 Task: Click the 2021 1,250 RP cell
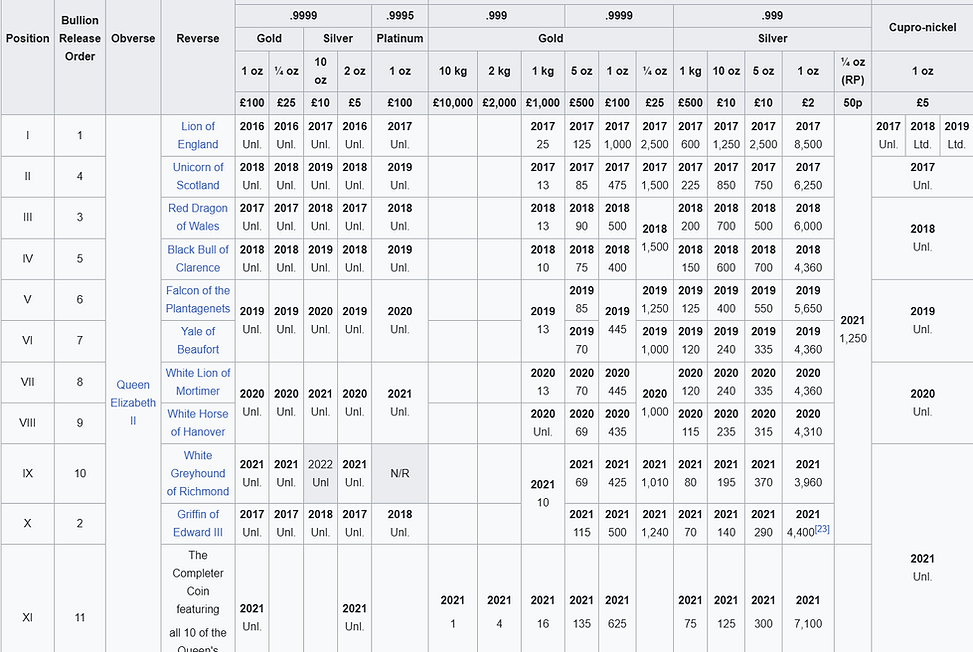853,329
